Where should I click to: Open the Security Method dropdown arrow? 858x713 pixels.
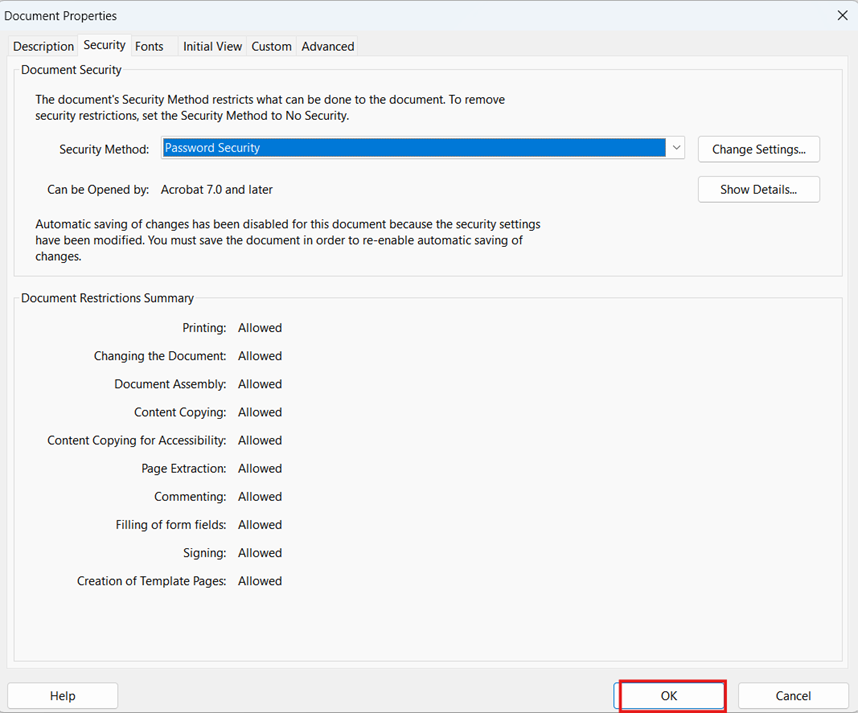[676, 148]
